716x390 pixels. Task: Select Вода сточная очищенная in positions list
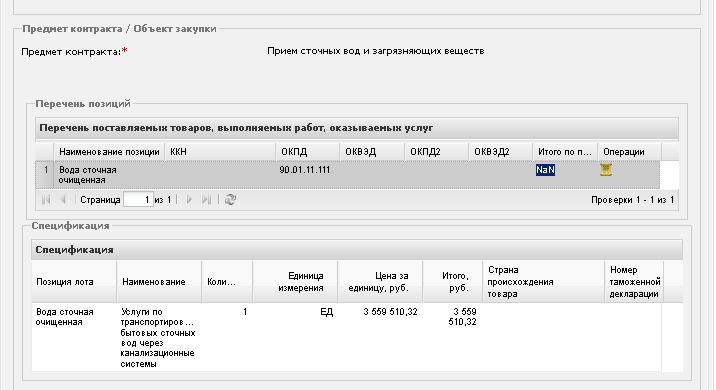tap(87, 175)
